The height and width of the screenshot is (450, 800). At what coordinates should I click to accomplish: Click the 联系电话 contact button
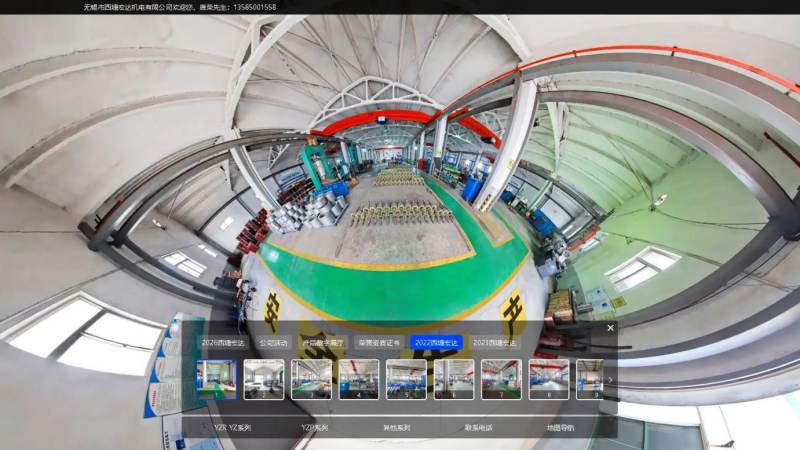(x=479, y=428)
